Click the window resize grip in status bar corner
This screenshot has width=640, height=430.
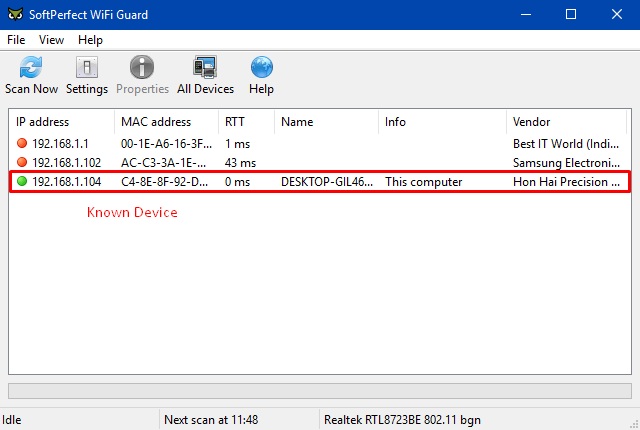634,424
